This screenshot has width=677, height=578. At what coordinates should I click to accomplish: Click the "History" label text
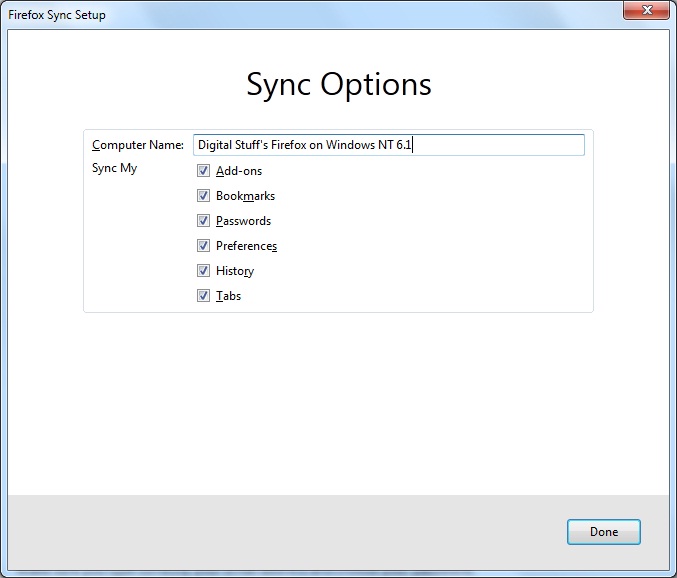click(235, 271)
